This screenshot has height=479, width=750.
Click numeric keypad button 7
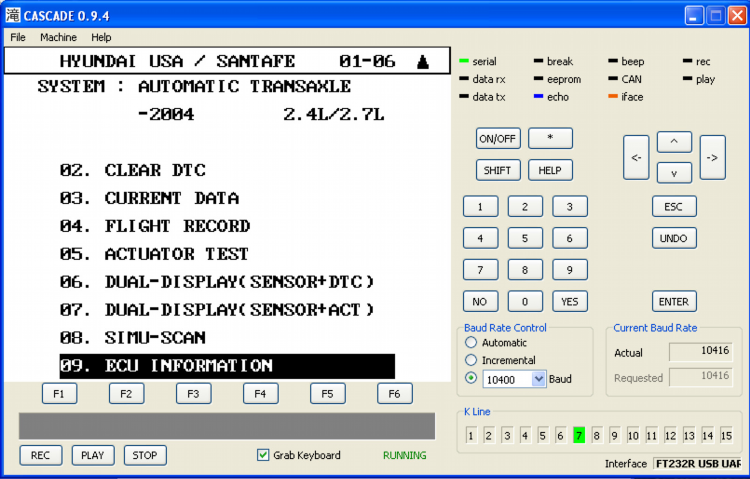(x=480, y=270)
